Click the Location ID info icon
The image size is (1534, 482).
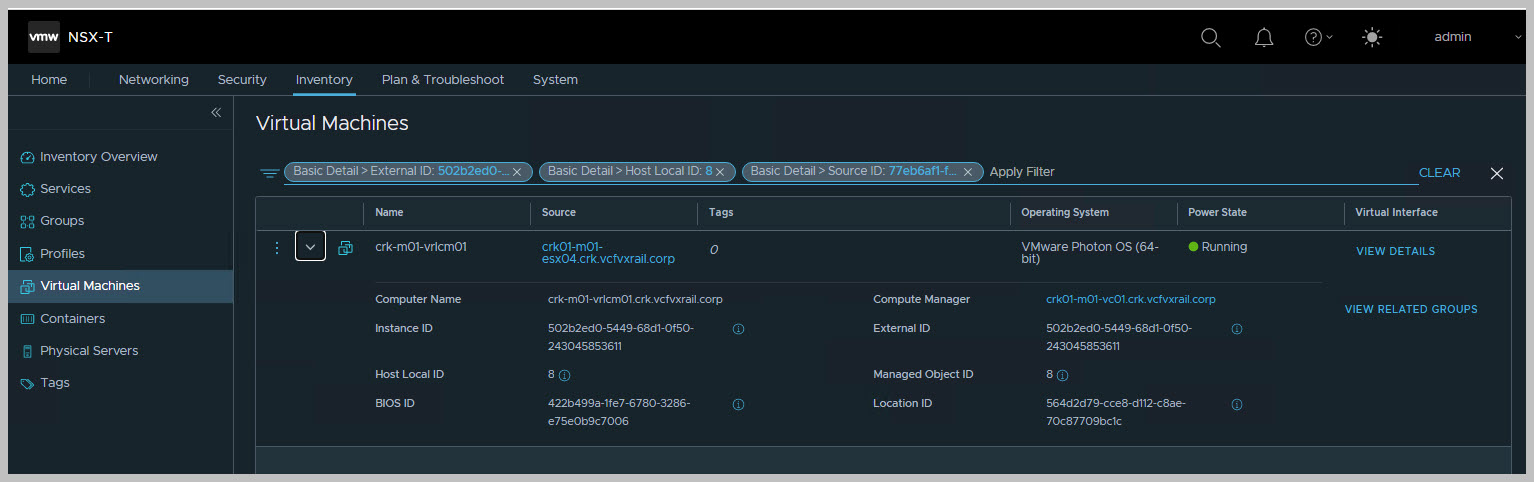(x=1237, y=405)
